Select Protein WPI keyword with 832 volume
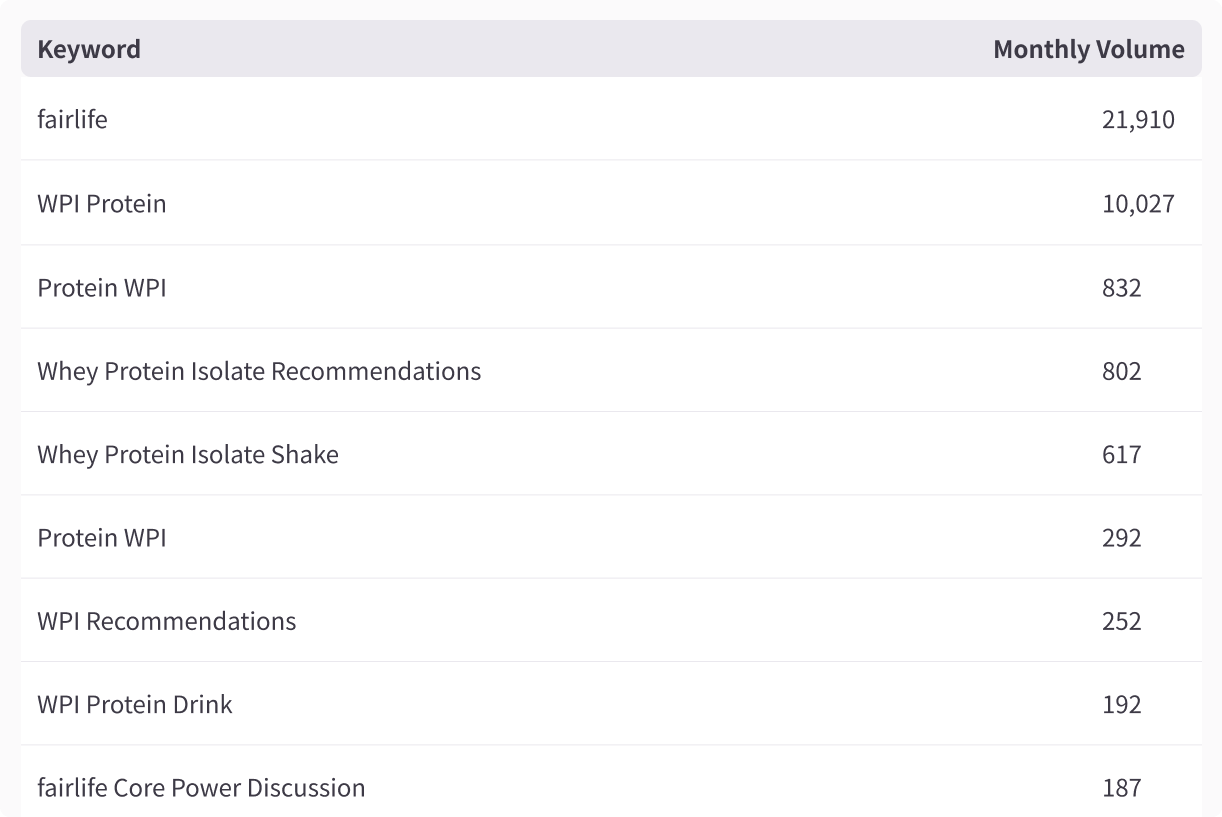This screenshot has height=817, width=1222. pyautogui.click(x=102, y=287)
